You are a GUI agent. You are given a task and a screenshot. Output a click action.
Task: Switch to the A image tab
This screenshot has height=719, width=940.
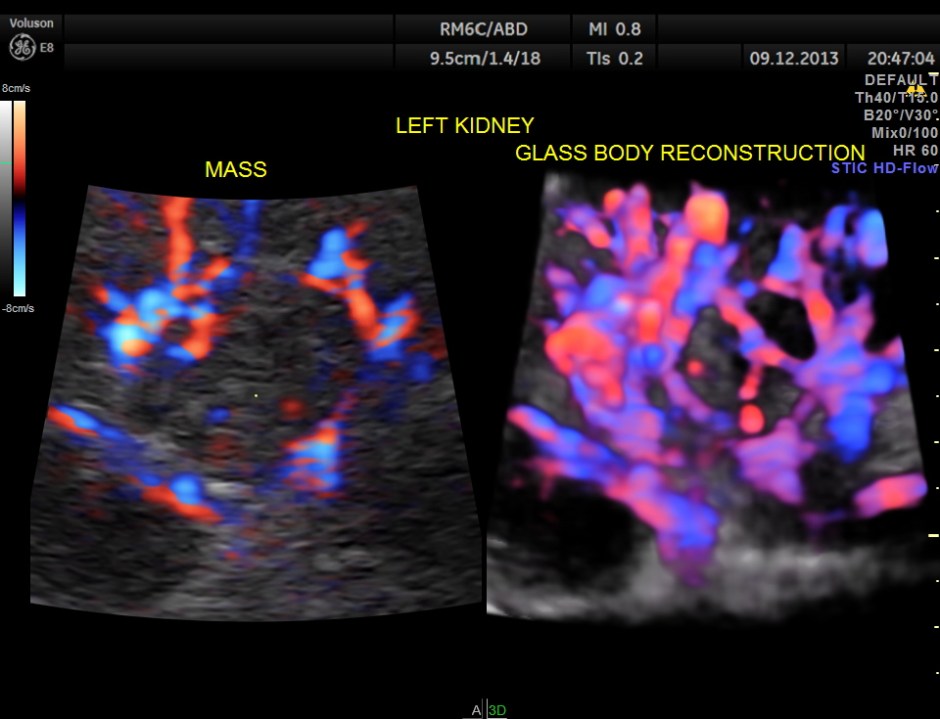pos(477,707)
